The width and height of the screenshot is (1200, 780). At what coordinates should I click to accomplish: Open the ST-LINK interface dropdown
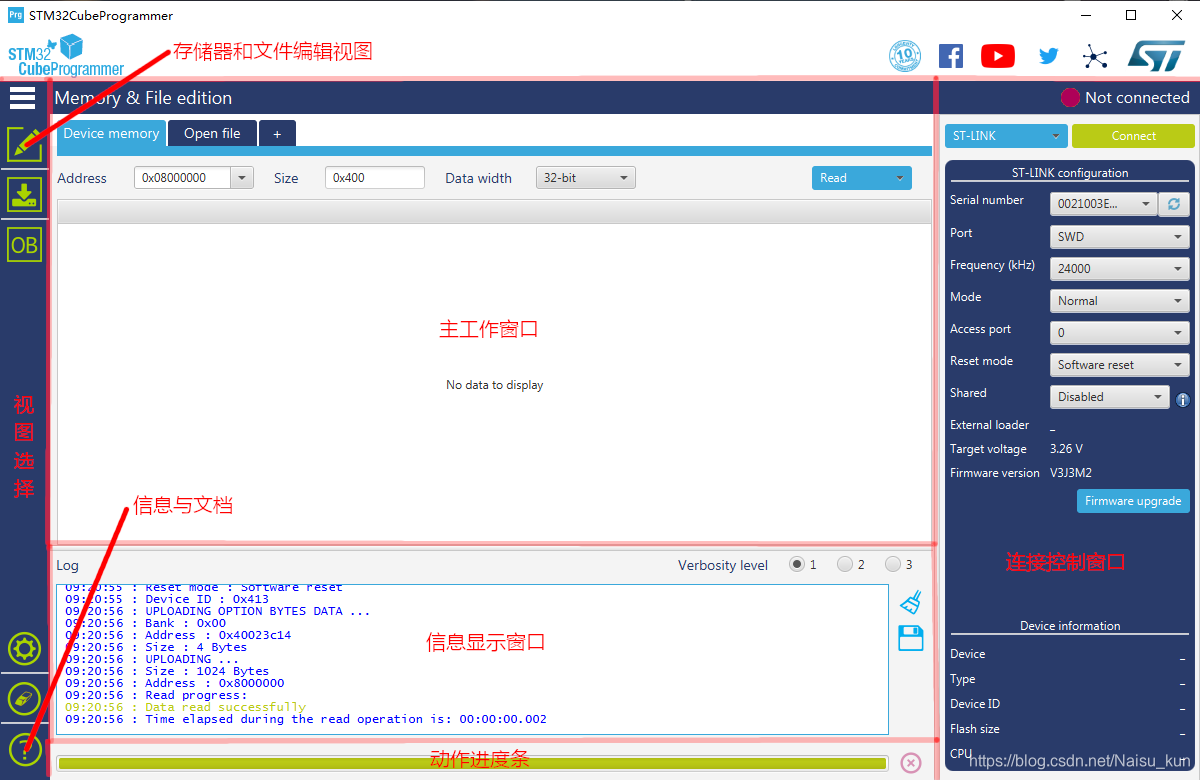pos(1006,136)
